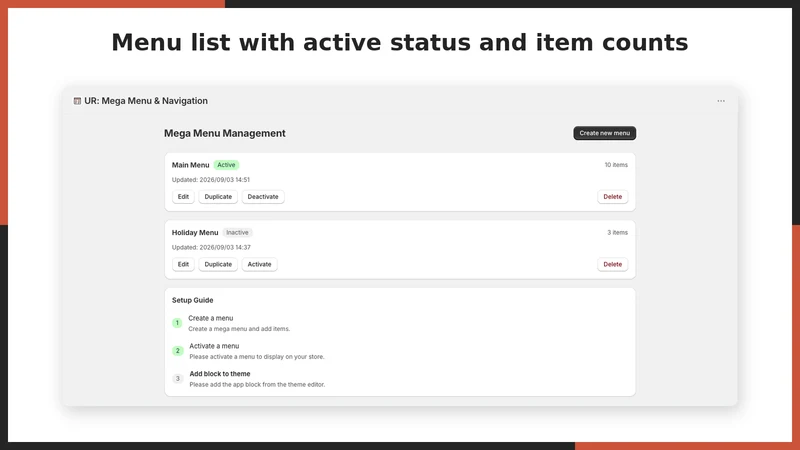
Task: Click the green Active status badge
Action: [x=226, y=165]
